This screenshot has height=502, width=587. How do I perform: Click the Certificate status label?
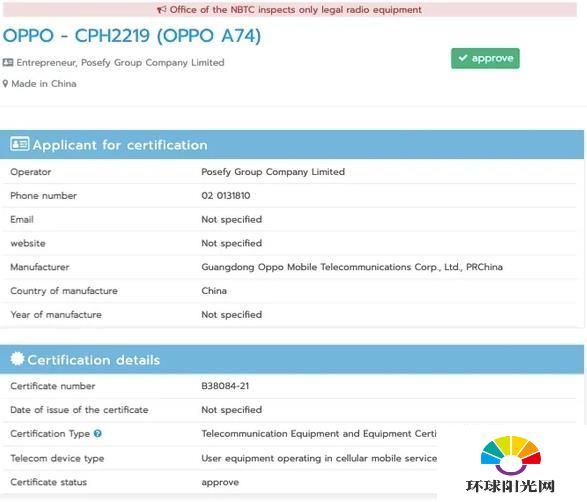(49, 482)
